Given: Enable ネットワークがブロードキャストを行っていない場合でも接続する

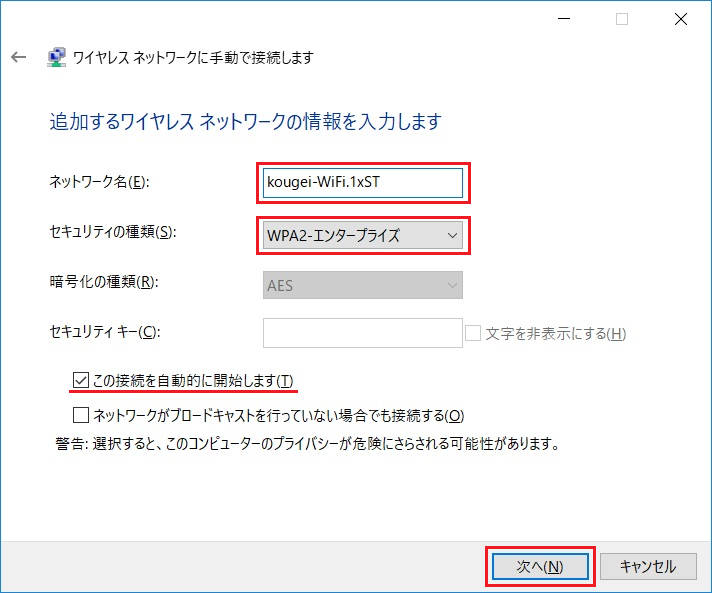Looking at the screenshot, I should (81, 415).
